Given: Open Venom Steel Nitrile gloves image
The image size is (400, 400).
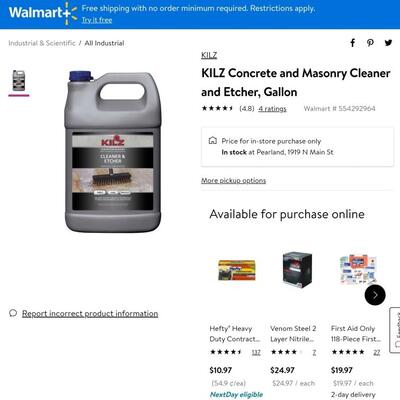Looking at the screenshot, I should click(297, 270).
